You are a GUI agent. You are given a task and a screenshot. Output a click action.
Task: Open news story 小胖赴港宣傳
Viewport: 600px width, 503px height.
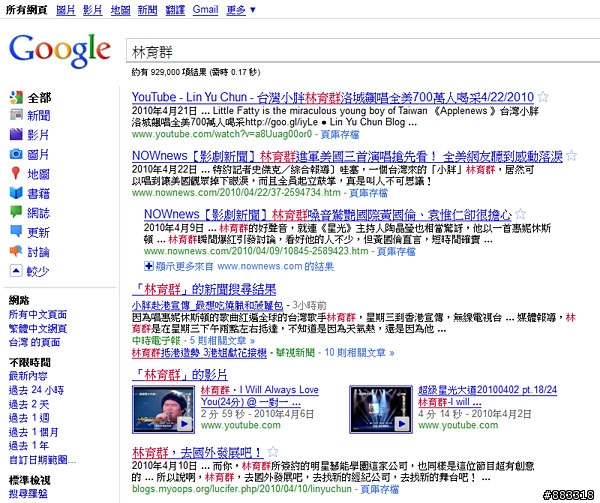pyautogui.click(x=207, y=305)
